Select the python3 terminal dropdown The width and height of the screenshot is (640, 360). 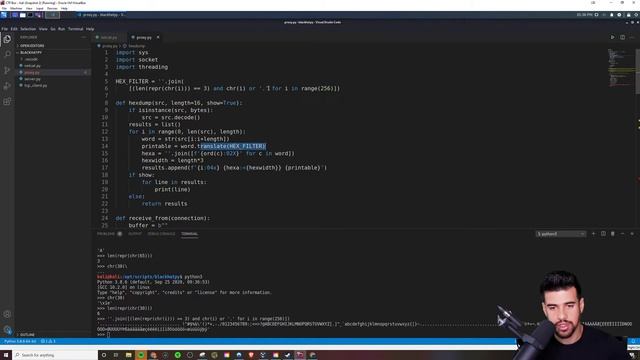point(561,234)
